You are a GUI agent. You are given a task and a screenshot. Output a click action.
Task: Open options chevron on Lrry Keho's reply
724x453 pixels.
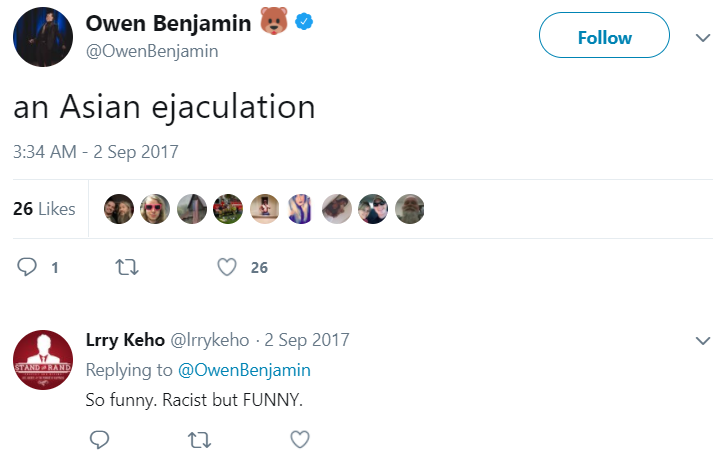click(x=703, y=341)
